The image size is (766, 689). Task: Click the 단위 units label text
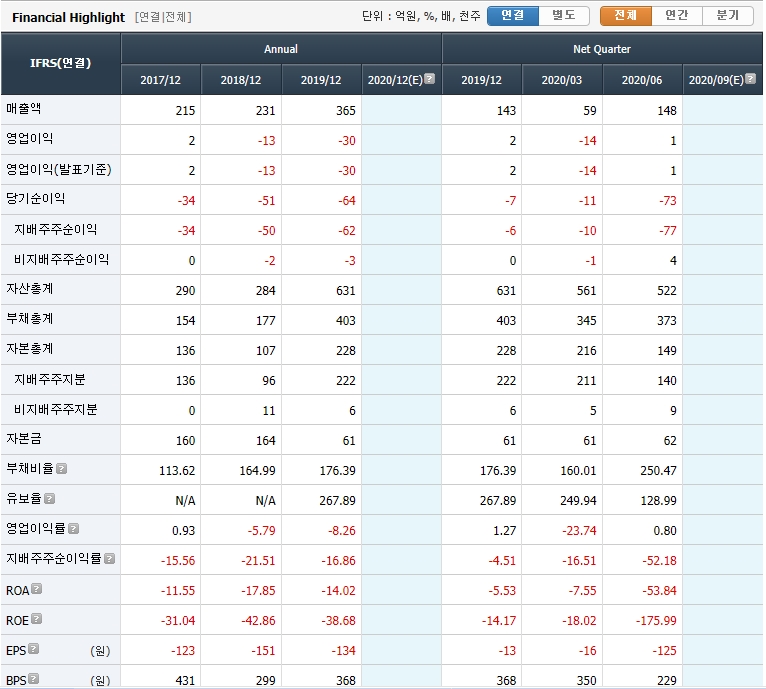pos(421,16)
